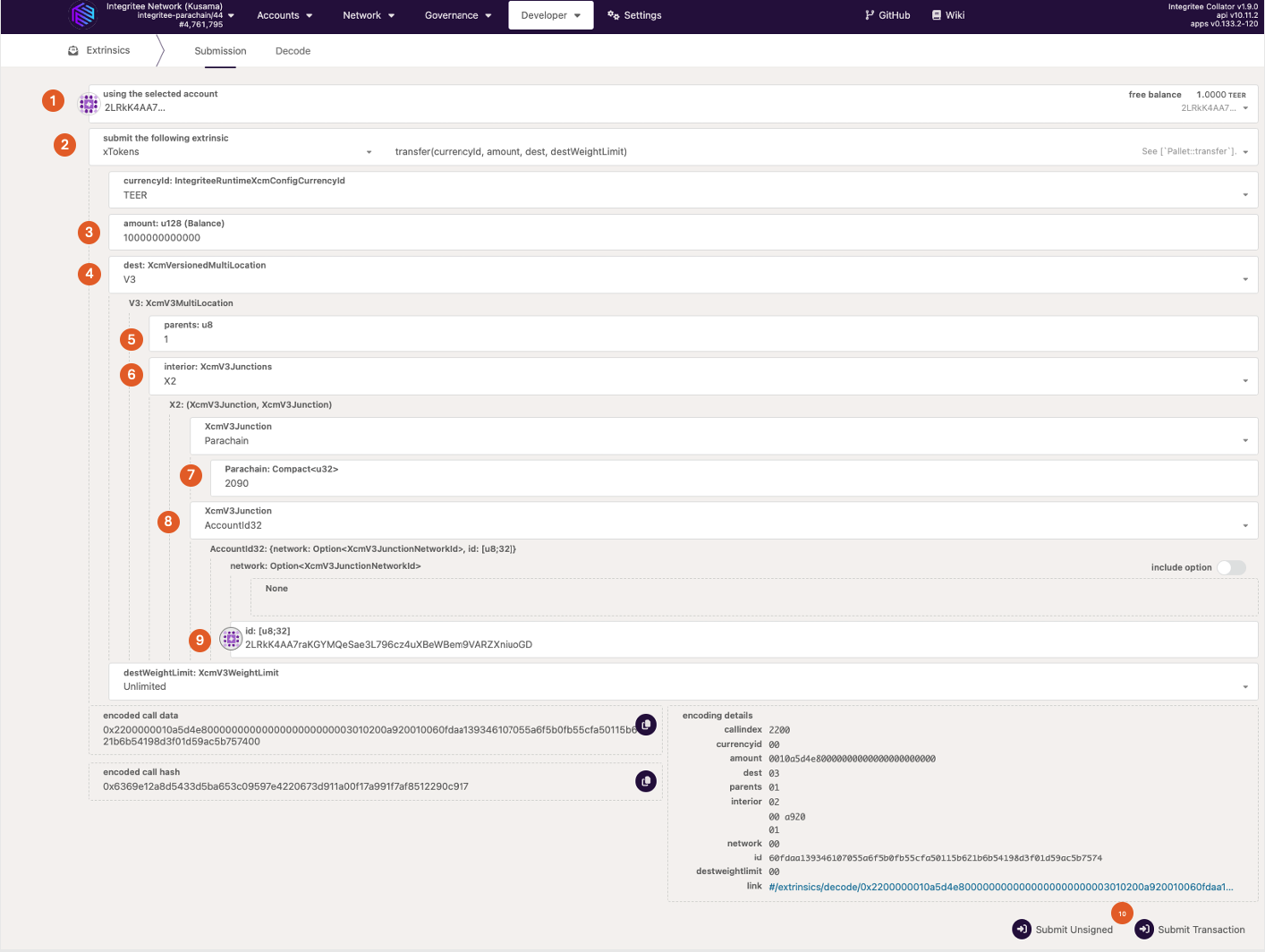Viewport: 1265px width, 952px height.
Task: Select the xTokens pallet dropdown
Action: click(x=237, y=152)
